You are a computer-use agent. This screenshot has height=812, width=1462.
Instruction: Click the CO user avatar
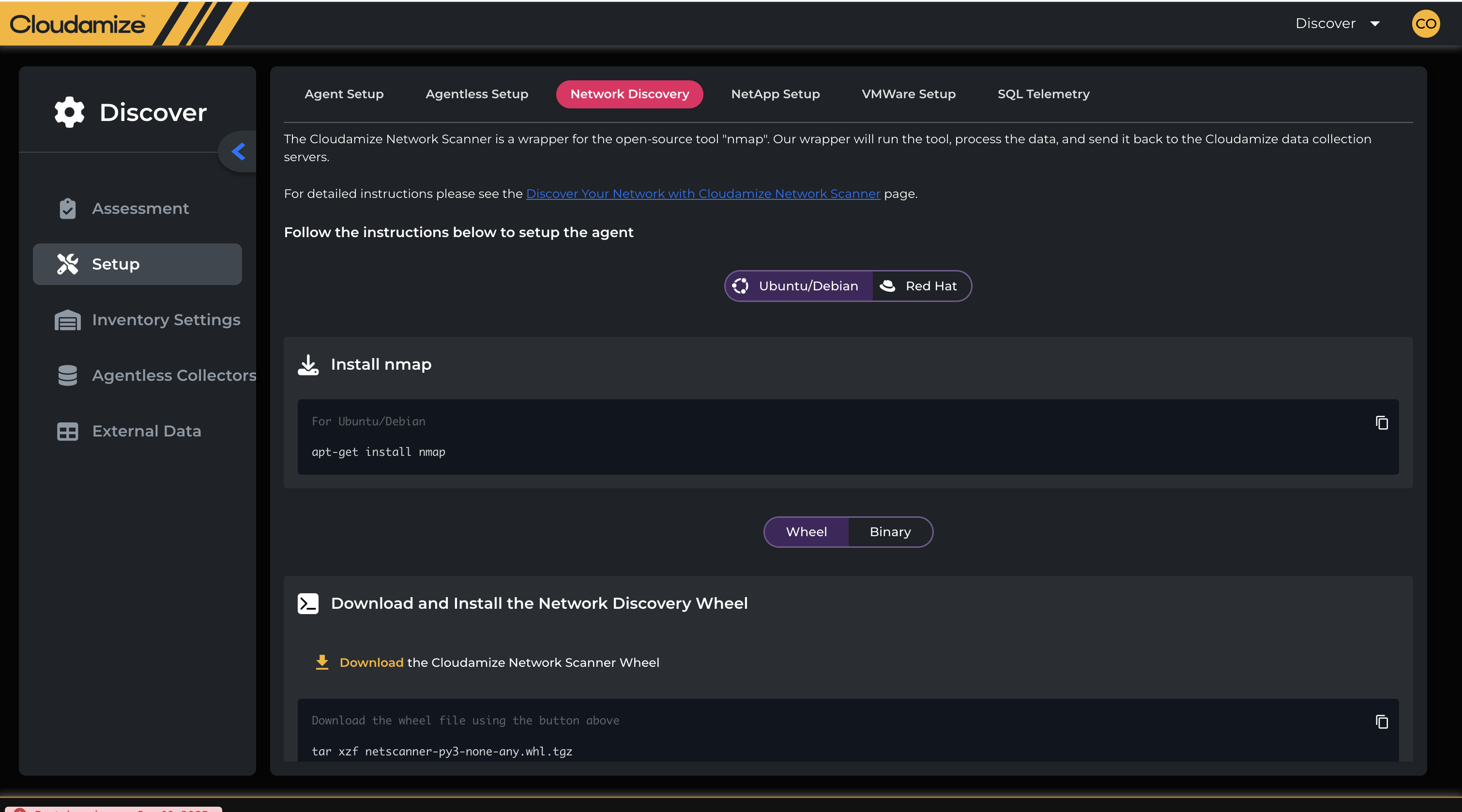(1425, 24)
